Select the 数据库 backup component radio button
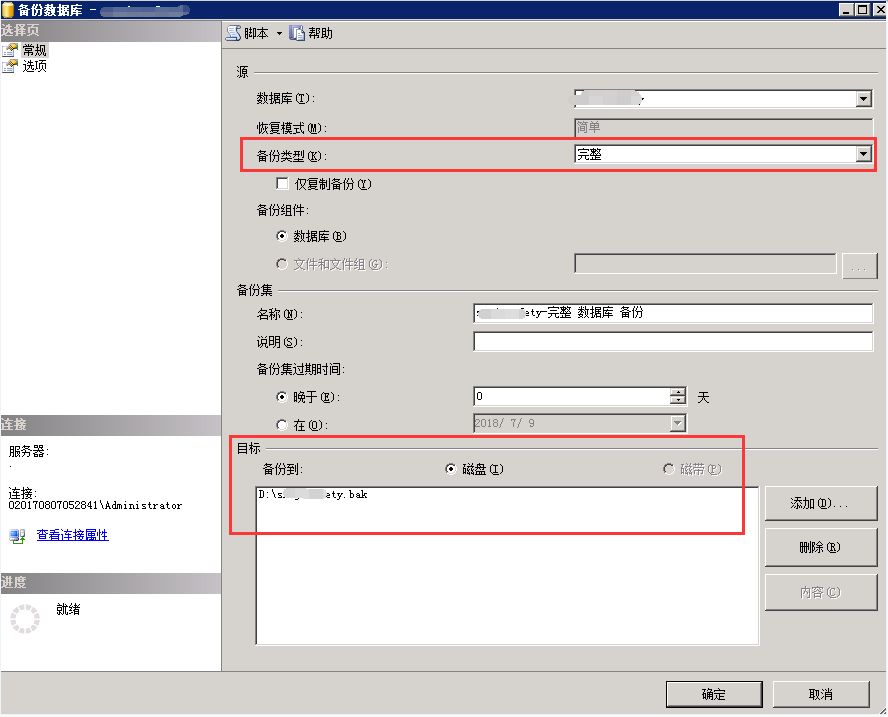The width and height of the screenshot is (888, 717). point(282,237)
